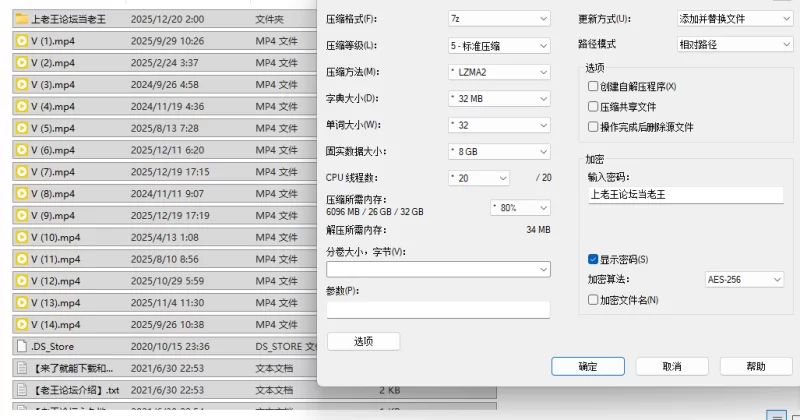Image resolution: width=800 pixels, height=420 pixels.
Task: Enable 创建自解压程序 checkbox
Action: pyautogui.click(x=593, y=86)
